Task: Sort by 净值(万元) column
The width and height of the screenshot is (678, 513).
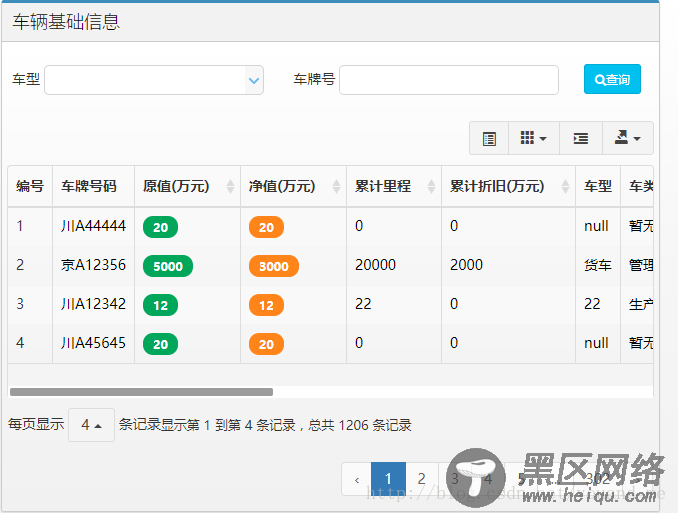Action: (x=293, y=186)
